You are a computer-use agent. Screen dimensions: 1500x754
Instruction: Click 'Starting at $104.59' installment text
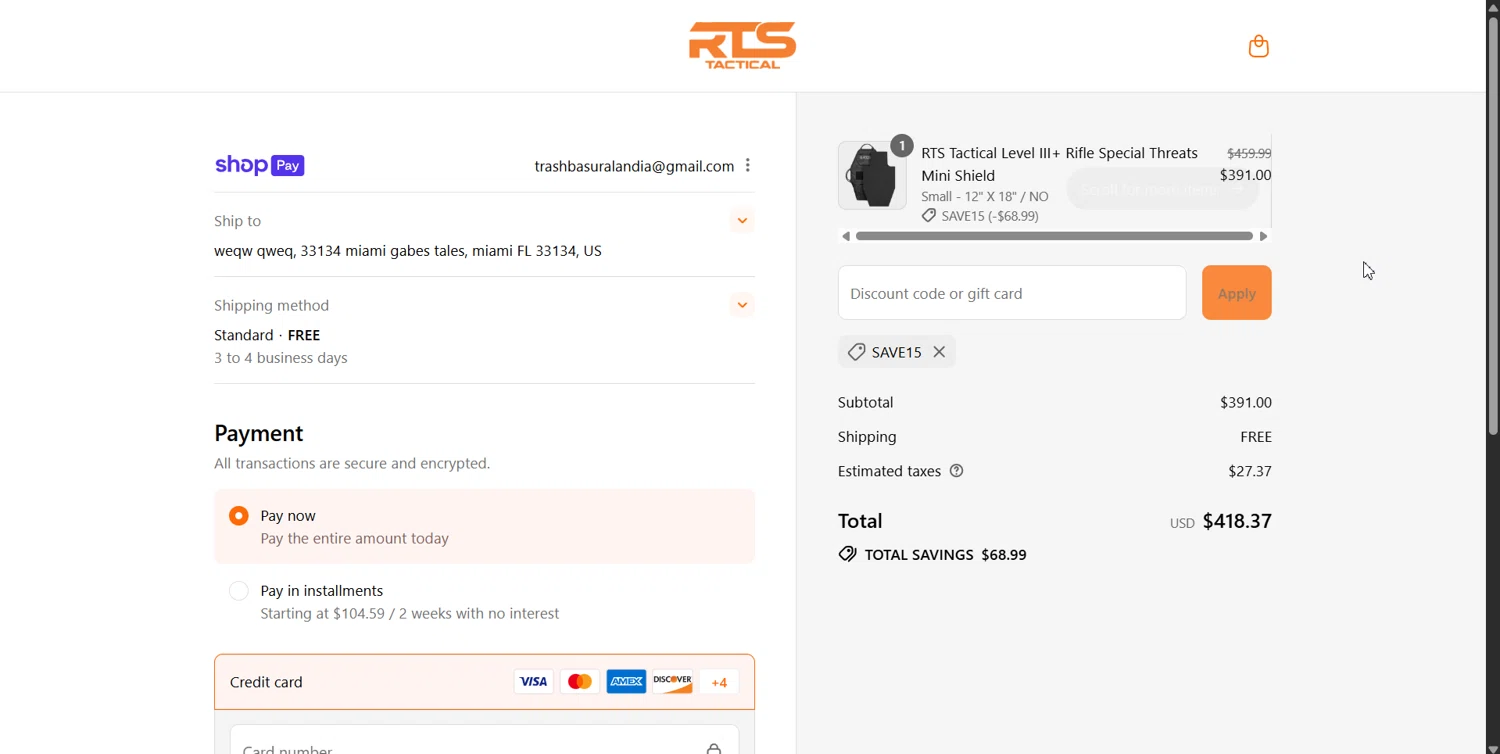pyautogui.click(x=410, y=613)
